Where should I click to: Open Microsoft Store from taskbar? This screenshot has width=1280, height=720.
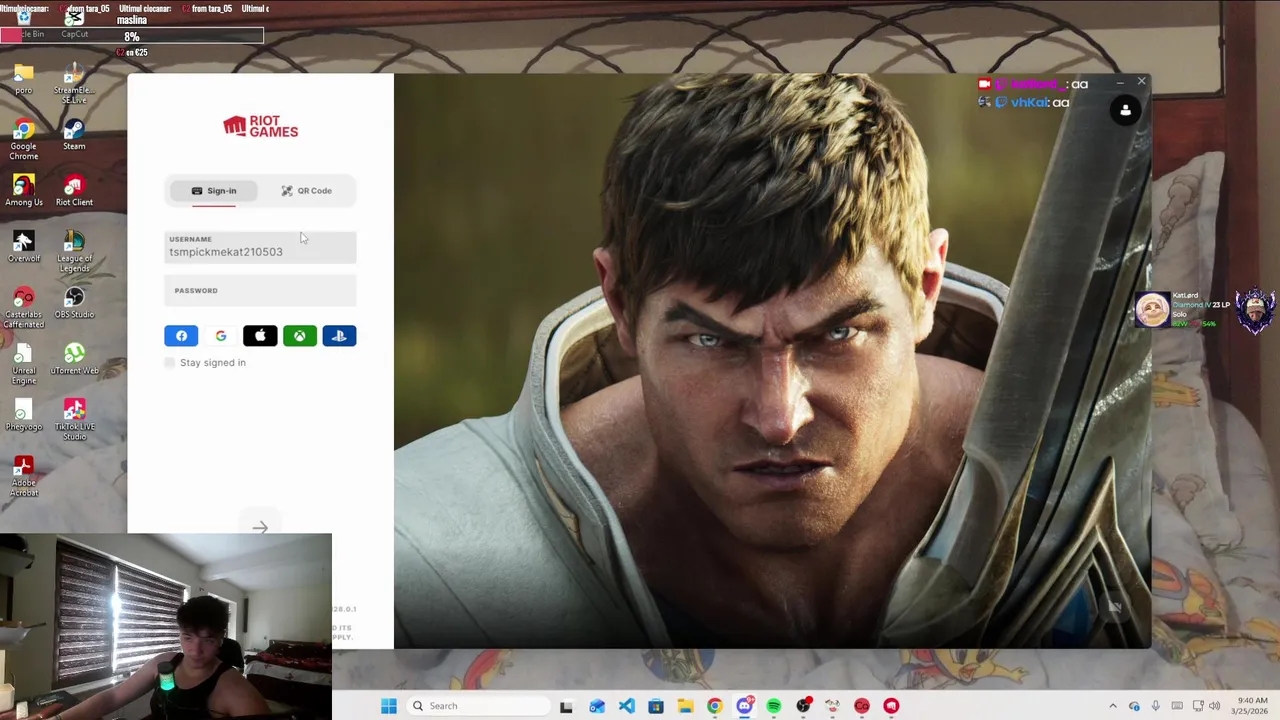click(x=656, y=706)
